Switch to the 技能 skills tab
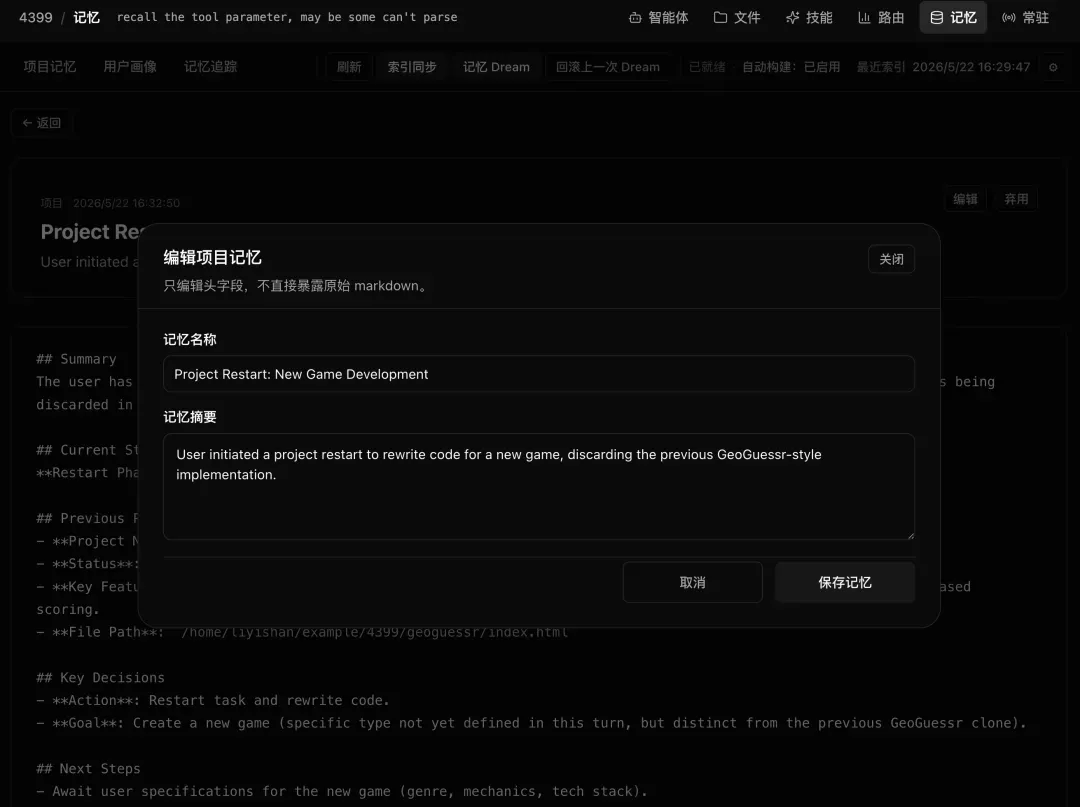This screenshot has height=807, width=1080. (x=809, y=17)
